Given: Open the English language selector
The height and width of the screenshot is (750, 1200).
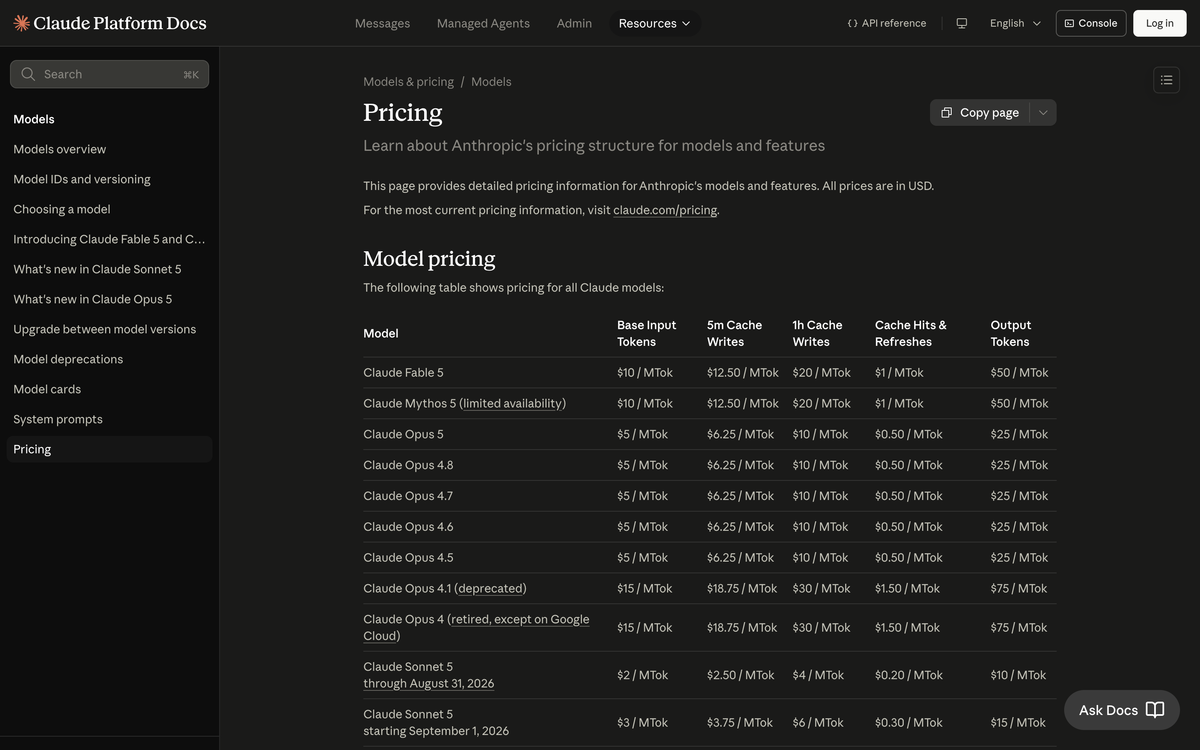Looking at the screenshot, I should (x=1015, y=23).
